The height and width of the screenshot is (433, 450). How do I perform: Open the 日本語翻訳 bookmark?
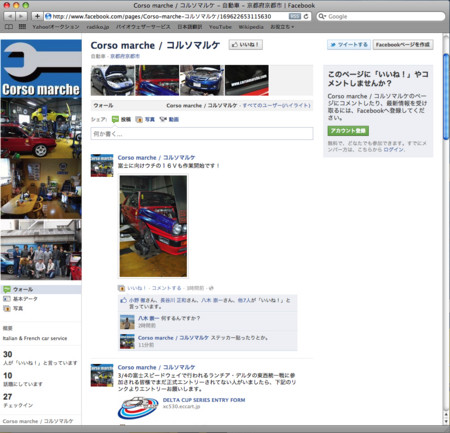[x=189, y=27]
